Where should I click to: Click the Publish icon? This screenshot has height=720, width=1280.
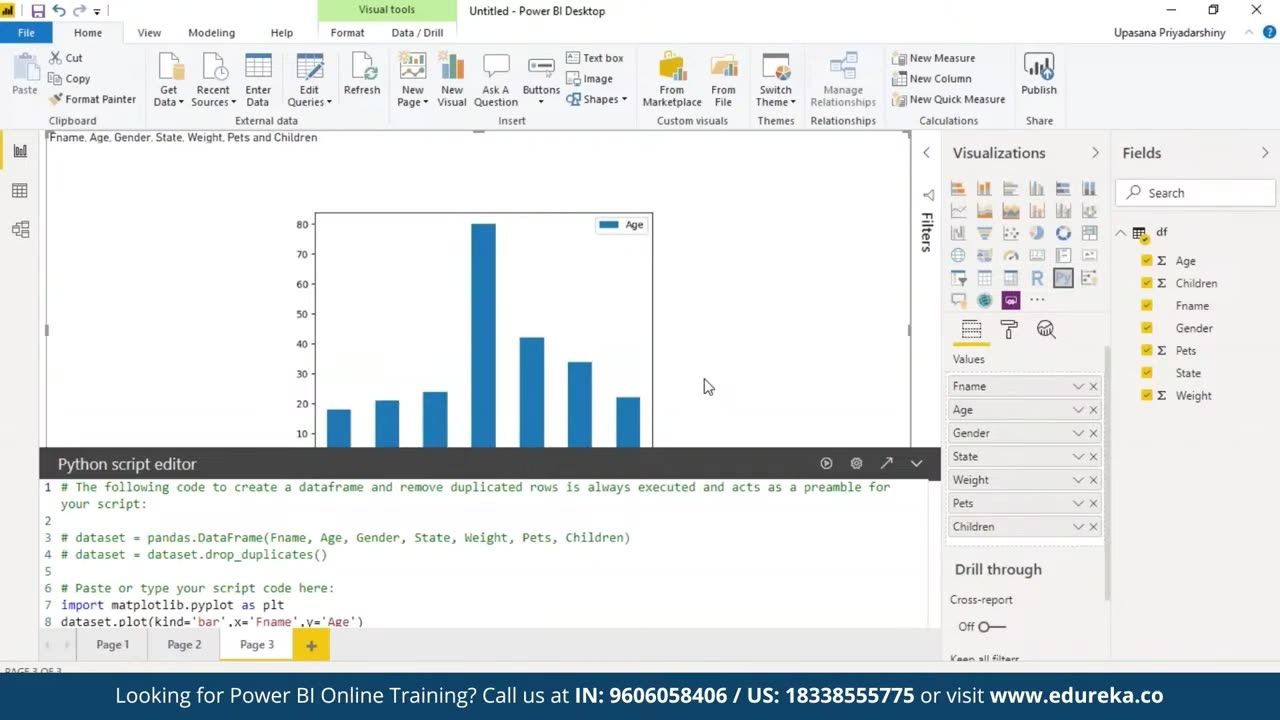[1039, 76]
